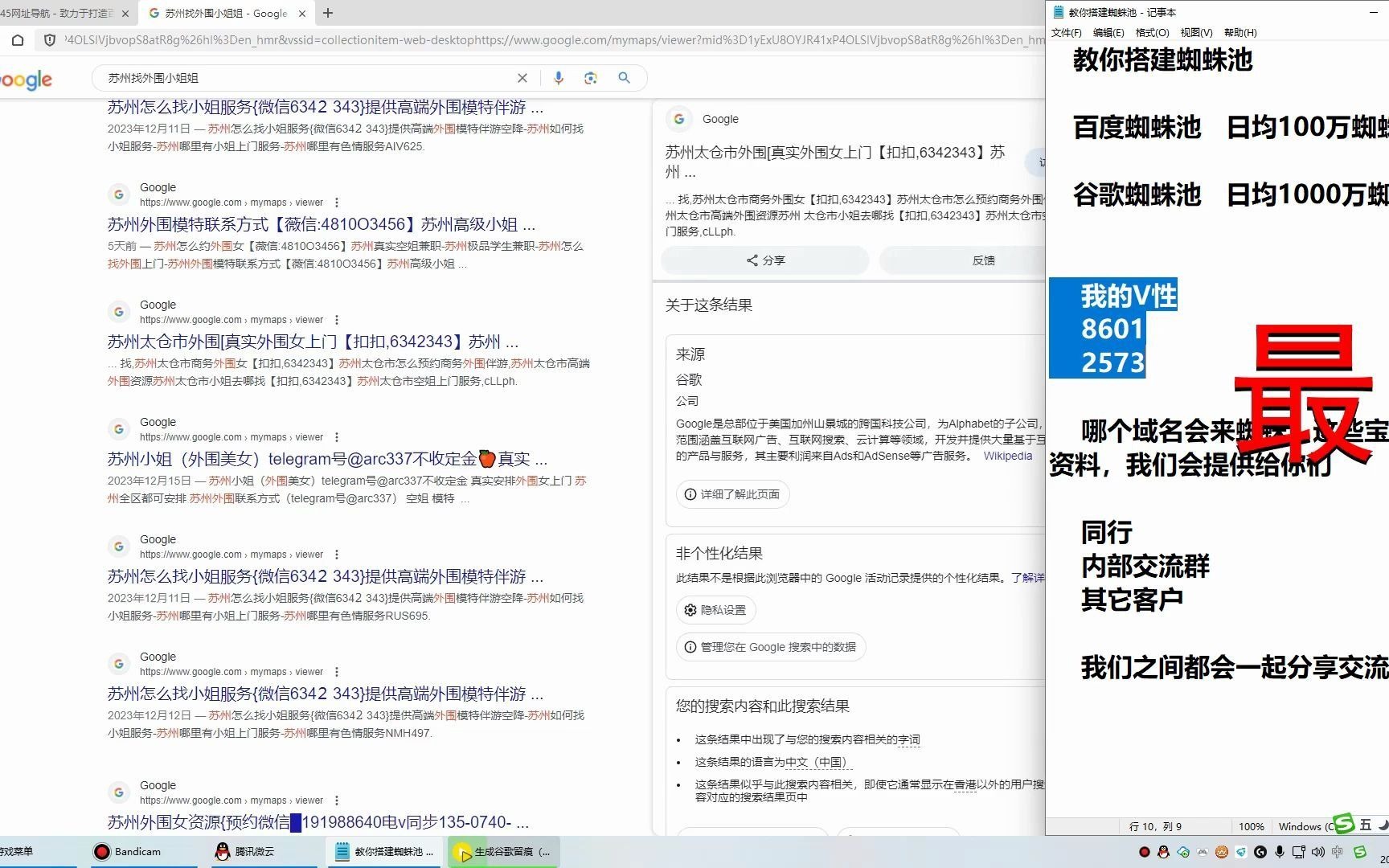
Task: Open network status tray icon
Action: pos(1298,852)
